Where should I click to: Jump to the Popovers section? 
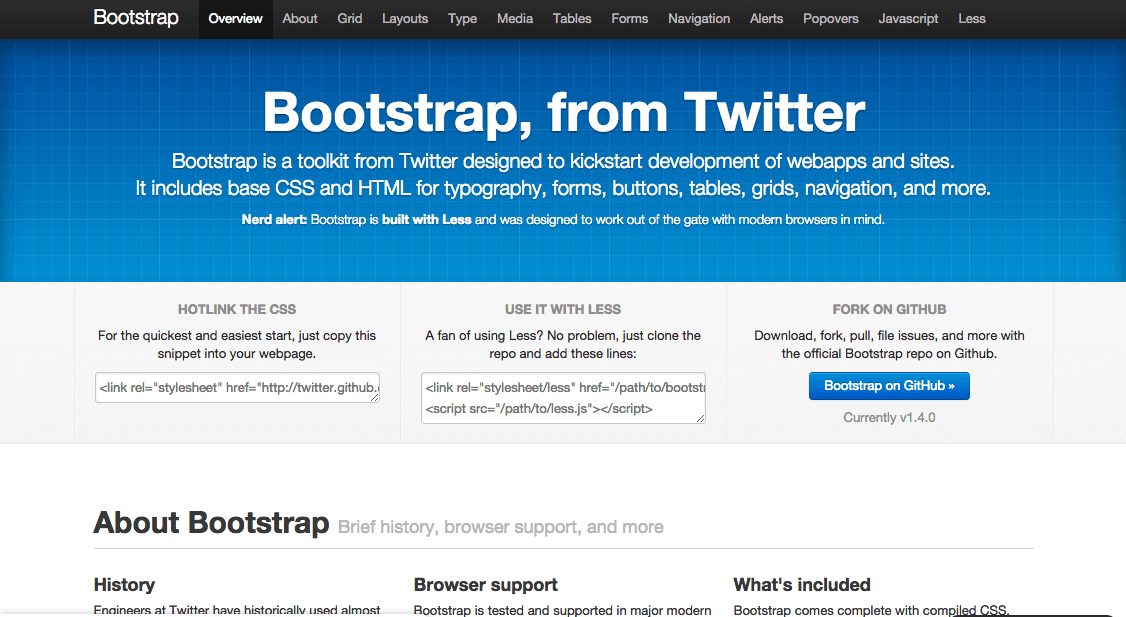tap(831, 19)
